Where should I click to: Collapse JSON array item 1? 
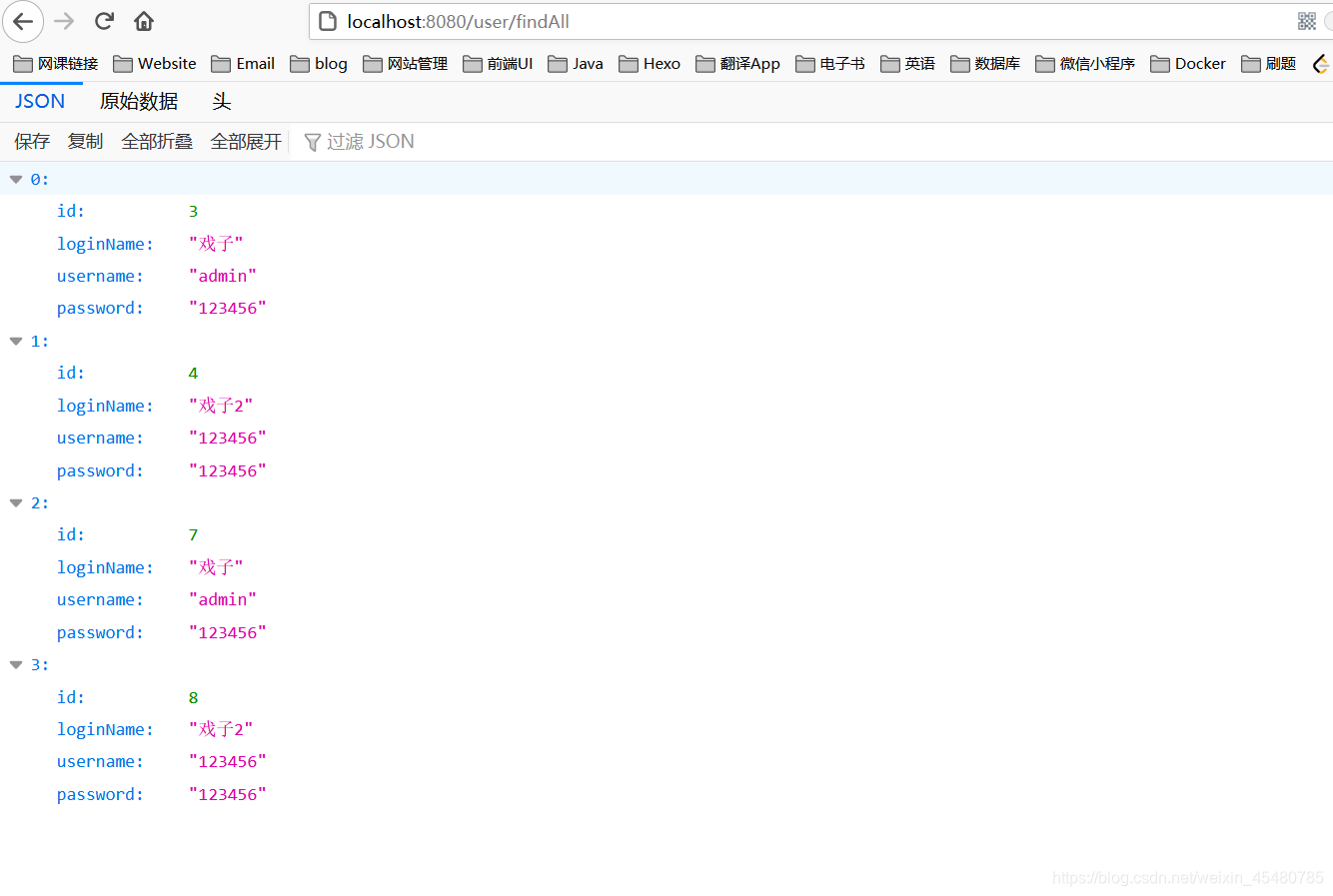[16, 341]
